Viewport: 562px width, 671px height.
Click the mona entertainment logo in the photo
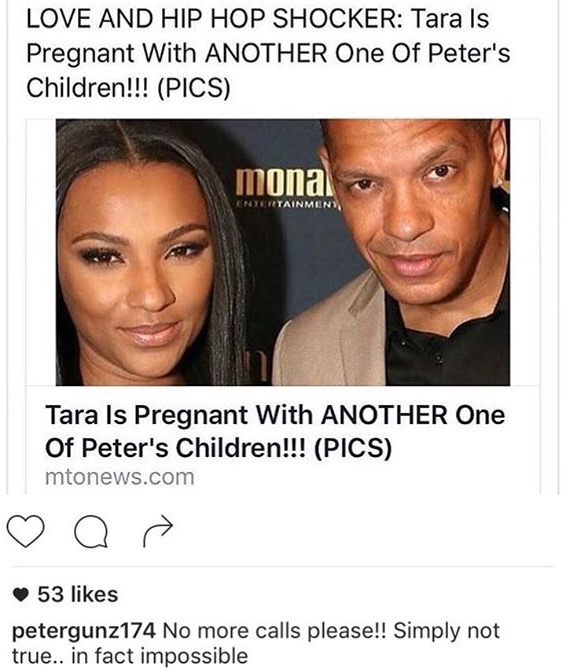click(x=288, y=188)
